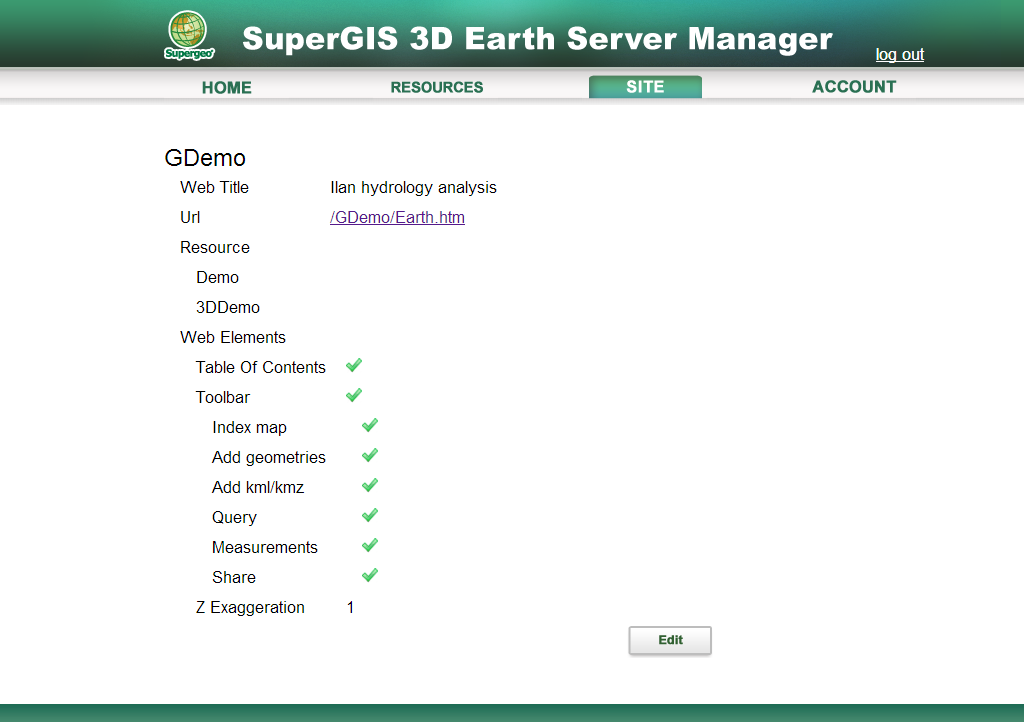1024x722 pixels.
Task: Click the Add geometries label
Action: point(268,458)
